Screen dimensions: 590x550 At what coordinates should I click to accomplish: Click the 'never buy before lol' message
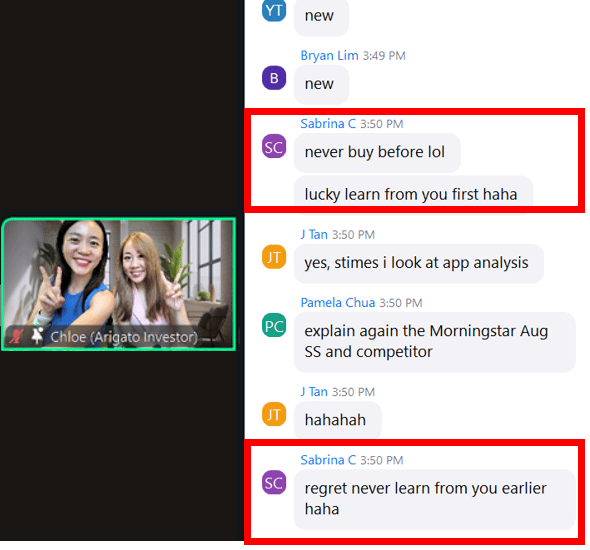point(377,153)
